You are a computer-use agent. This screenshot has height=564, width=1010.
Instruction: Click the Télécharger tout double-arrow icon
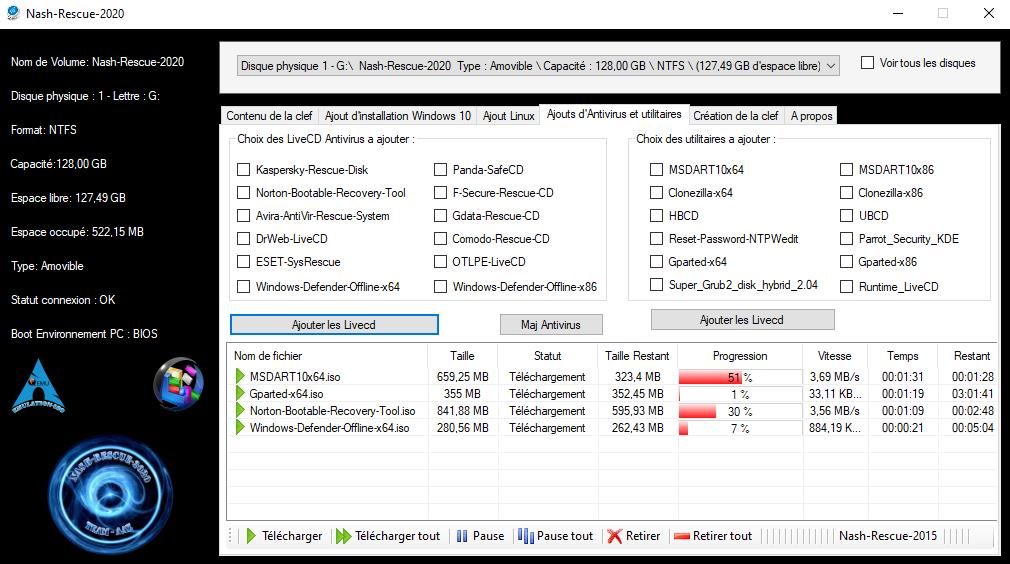(343, 536)
